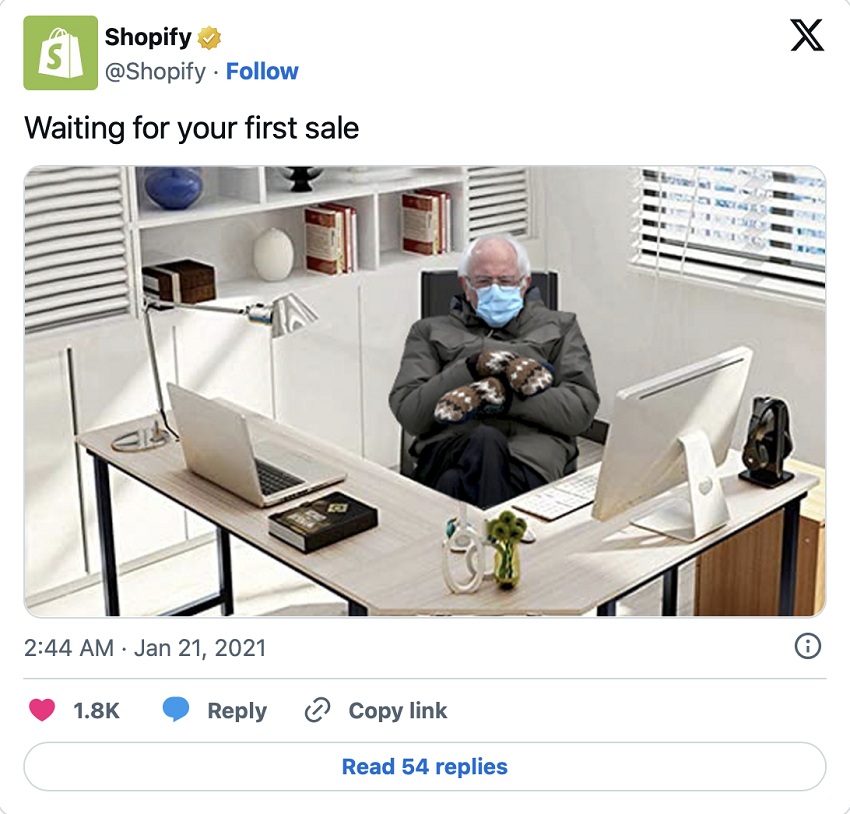Click the "Waiting for your first sale" text

(x=191, y=128)
